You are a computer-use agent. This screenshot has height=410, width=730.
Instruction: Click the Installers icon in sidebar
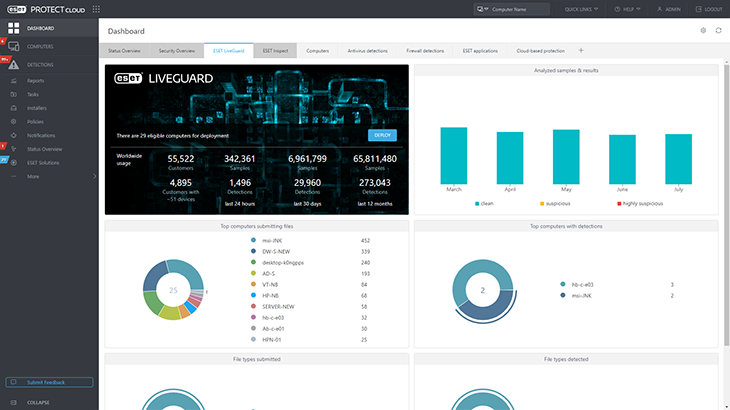pyautogui.click(x=14, y=108)
